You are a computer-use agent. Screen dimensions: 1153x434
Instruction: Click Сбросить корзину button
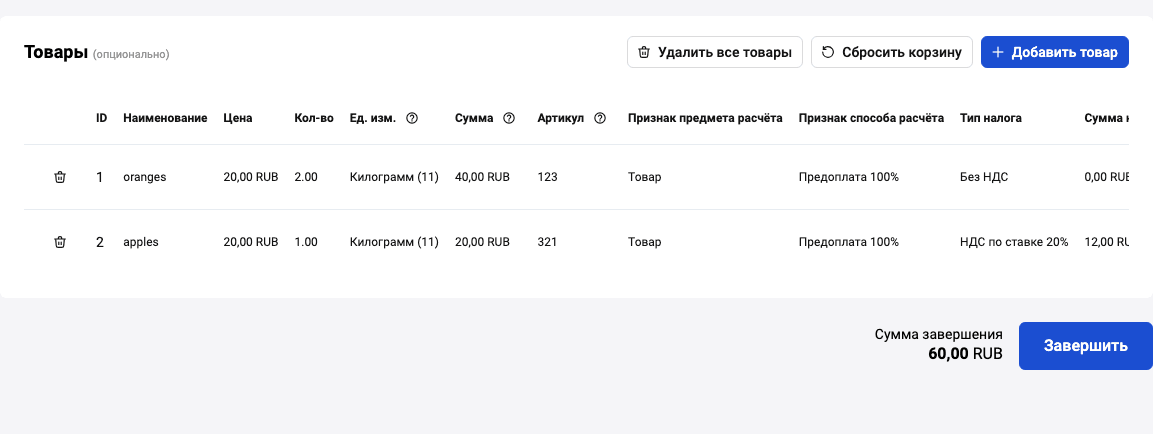(892, 52)
